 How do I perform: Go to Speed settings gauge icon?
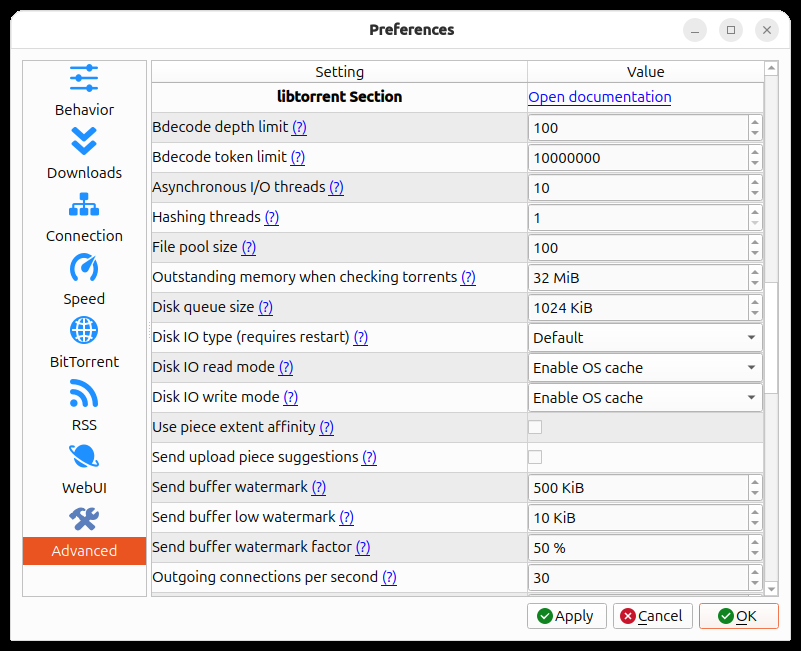84,267
